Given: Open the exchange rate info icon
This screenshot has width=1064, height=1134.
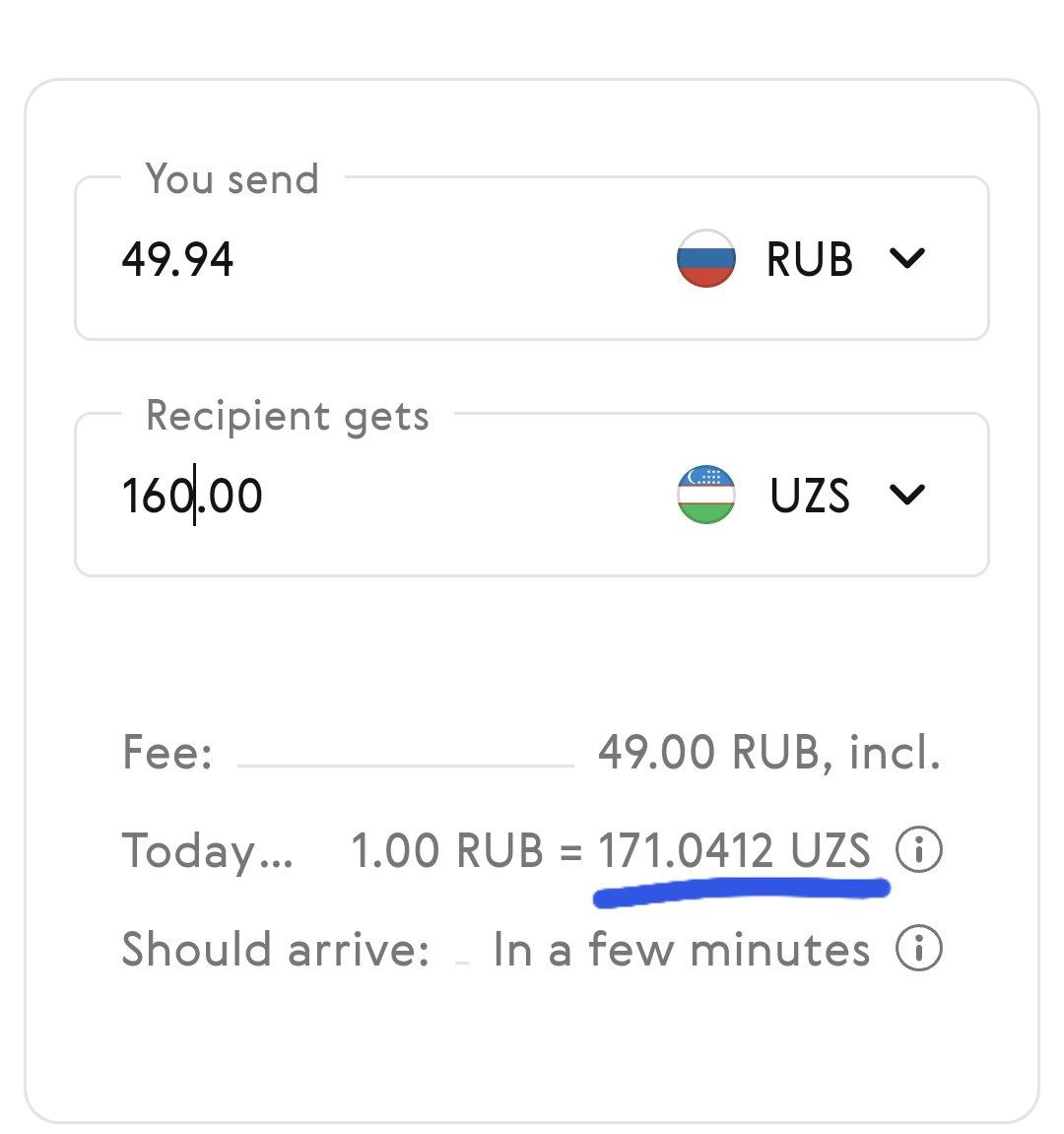Looking at the screenshot, I should click(918, 849).
